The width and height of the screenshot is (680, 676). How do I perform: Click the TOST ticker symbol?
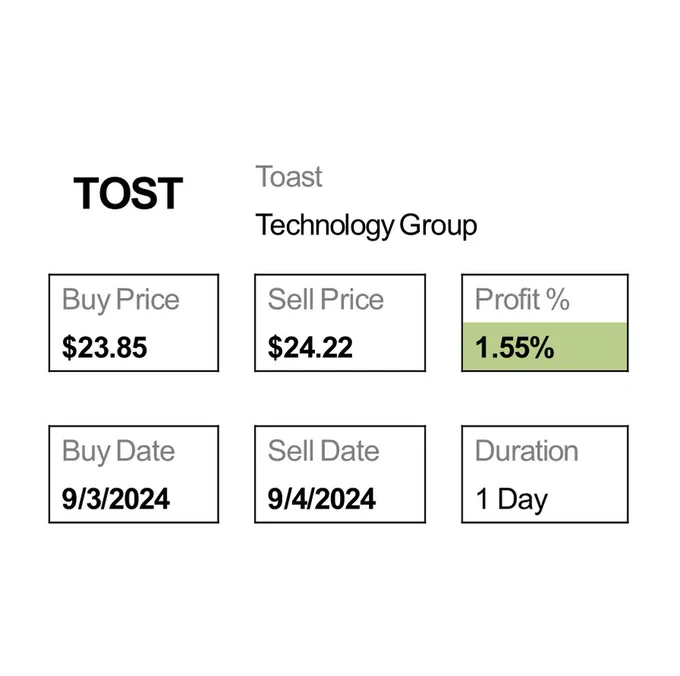(128, 193)
